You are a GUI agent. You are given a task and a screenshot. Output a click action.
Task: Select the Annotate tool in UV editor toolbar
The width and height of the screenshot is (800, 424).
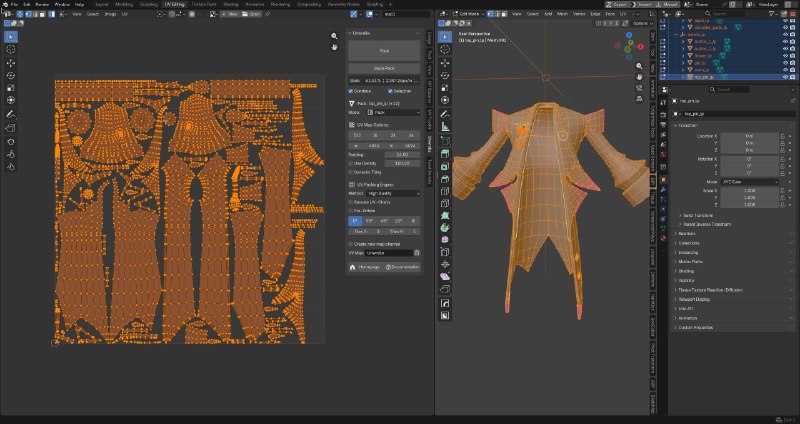pyautogui.click(x=11, y=114)
